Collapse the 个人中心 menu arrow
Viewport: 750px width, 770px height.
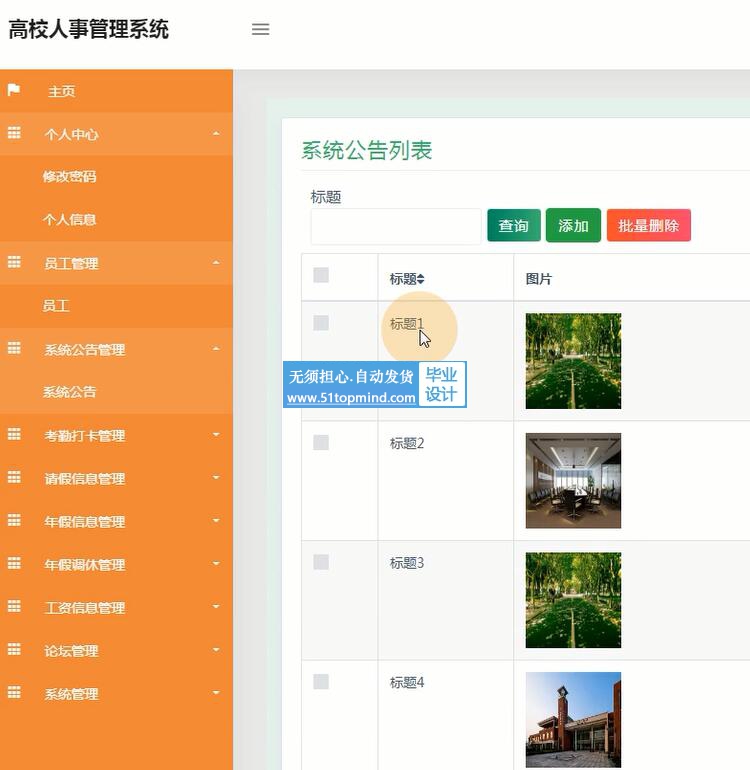pyautogui.click(x=216, y=134)
